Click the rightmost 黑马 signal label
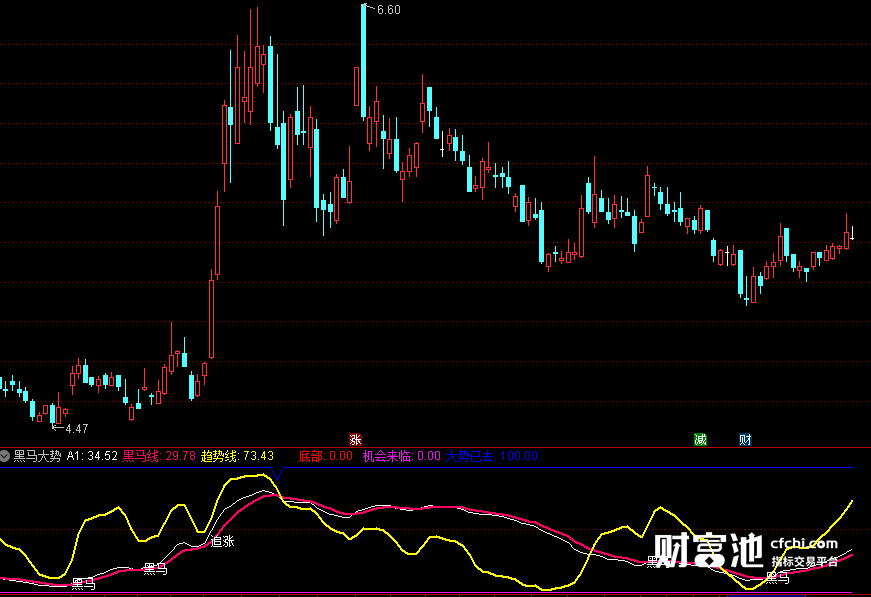 tap(778, 576)
